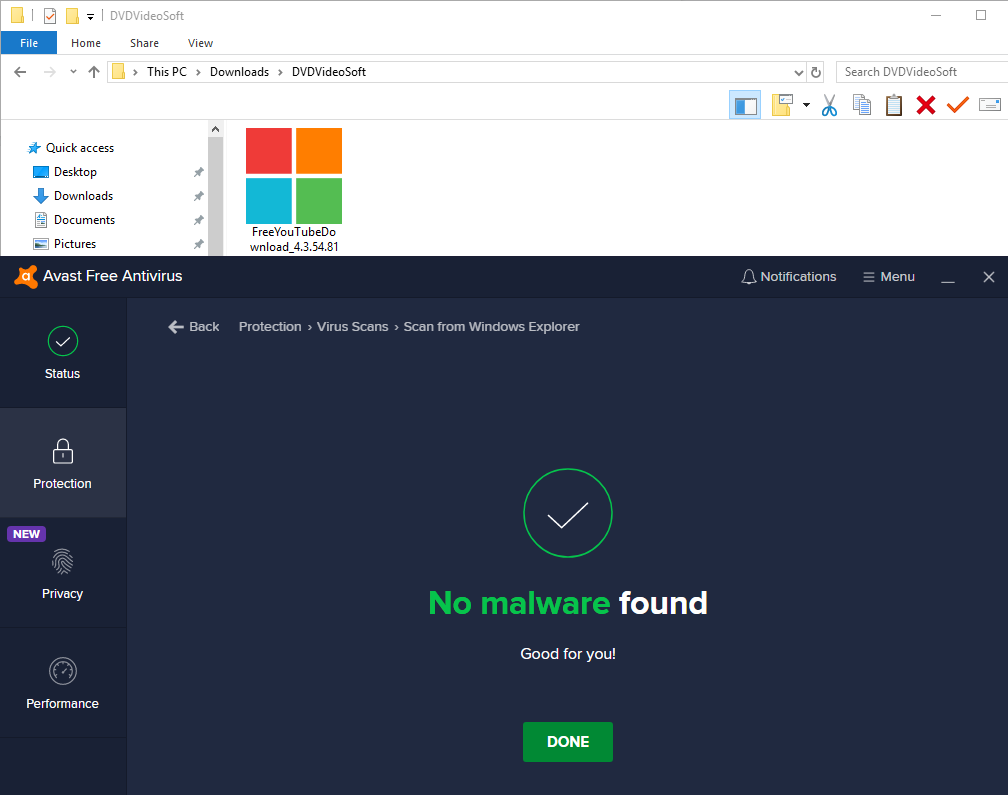Click the Search DVDVideoSoft field
1008x795 pixels.
click(x=922, y=72)
